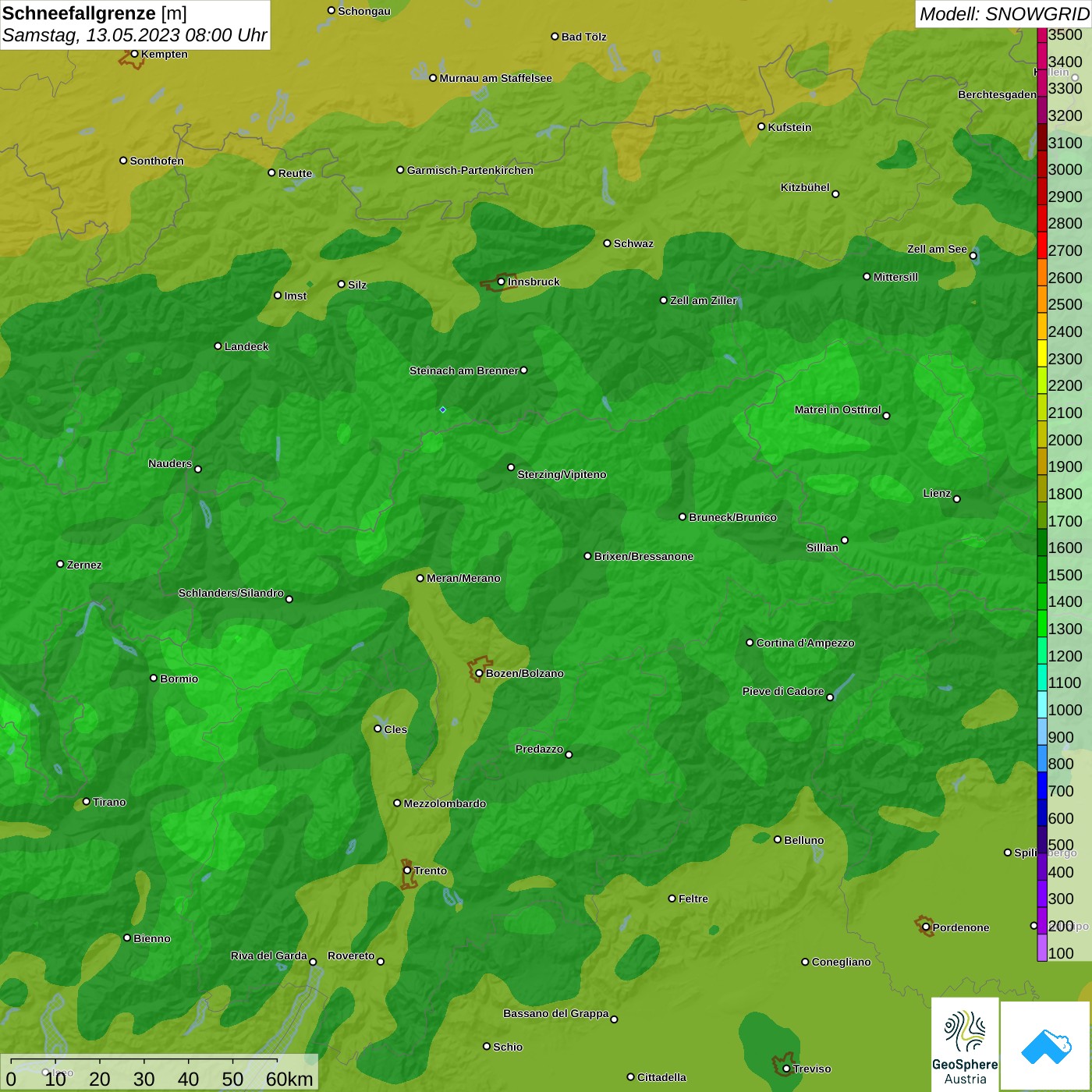Viewport: 1092px width, 1092px height.
Task: Click the 'Mezzolombardo' label
Action: pyautogui.click(x=445, y=803)
